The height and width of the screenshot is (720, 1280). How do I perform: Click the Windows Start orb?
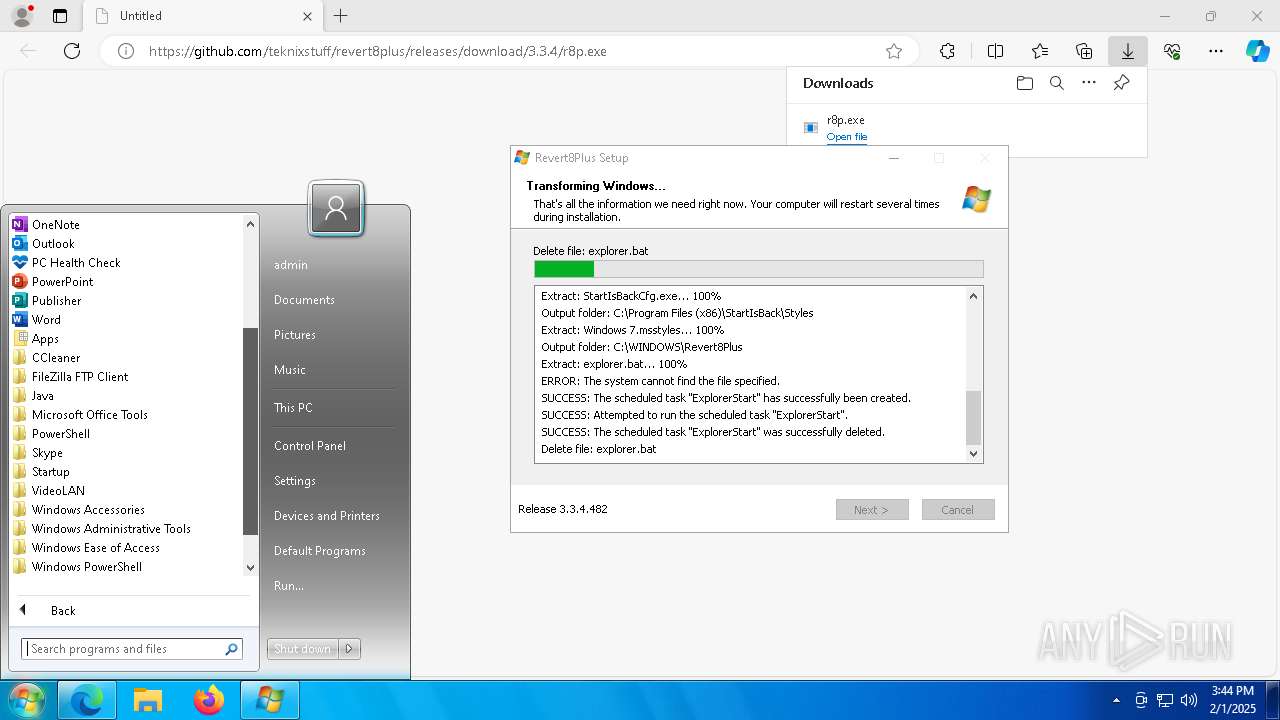point(27,700)
